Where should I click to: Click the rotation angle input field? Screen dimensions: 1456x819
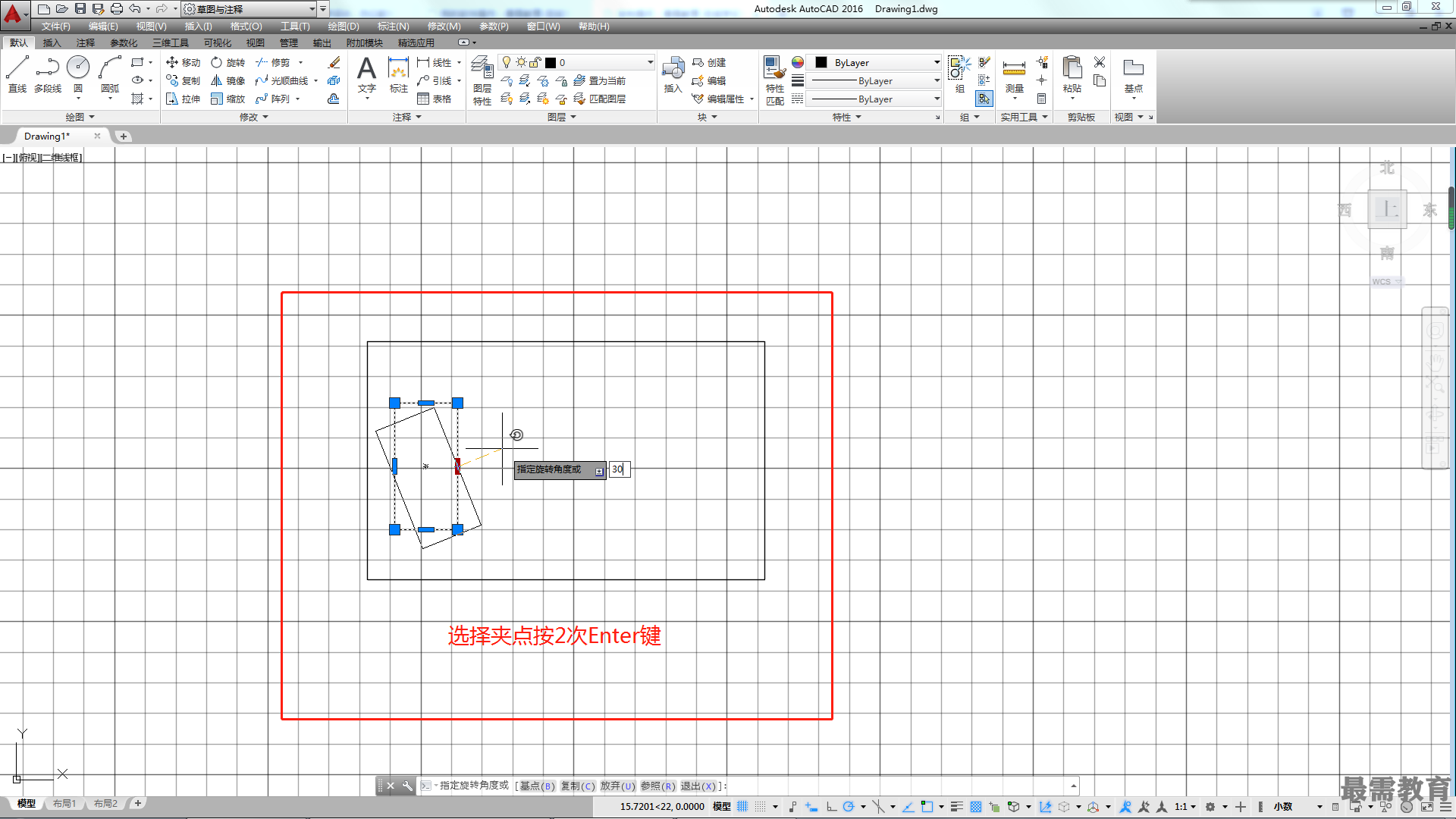[x=620, y=469]
